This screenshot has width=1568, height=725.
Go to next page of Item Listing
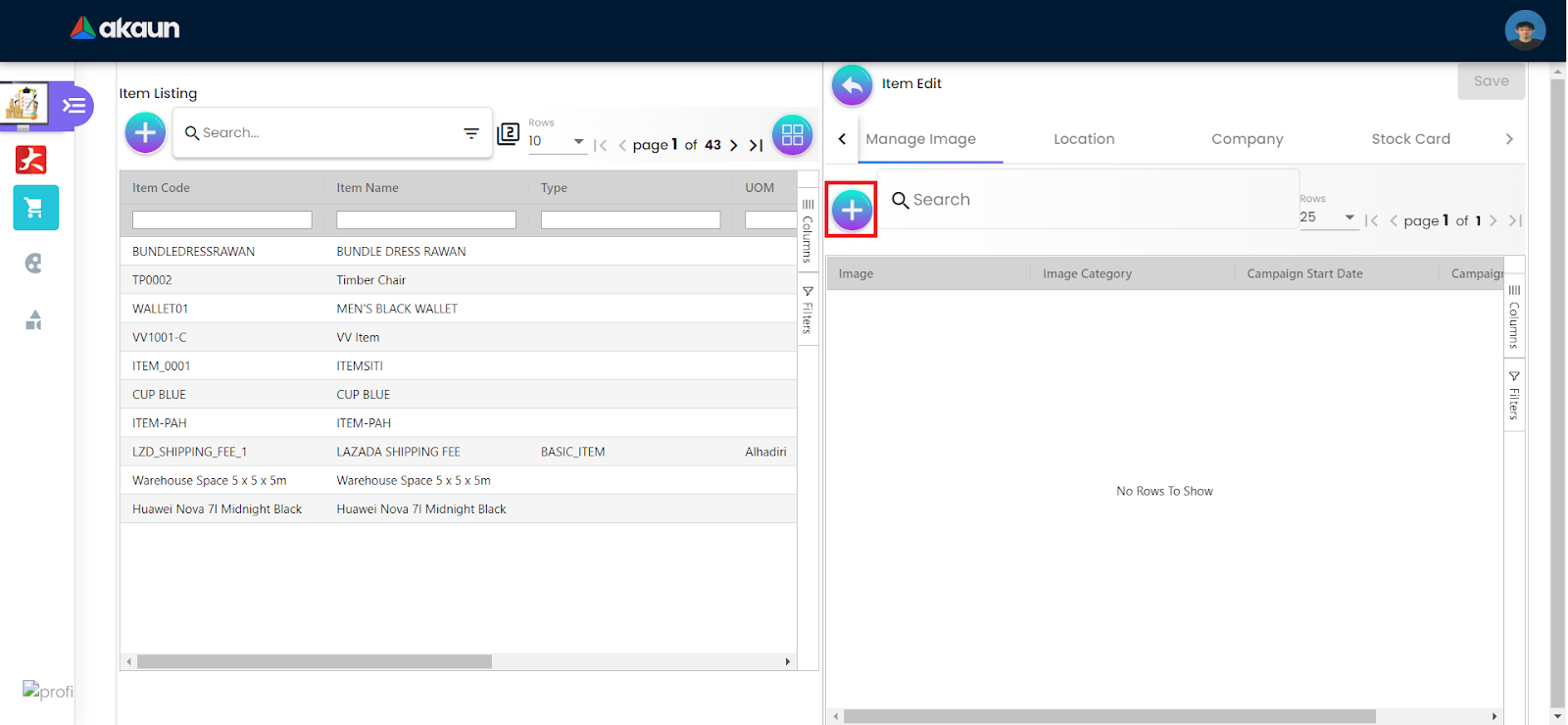tap(733, 145)
